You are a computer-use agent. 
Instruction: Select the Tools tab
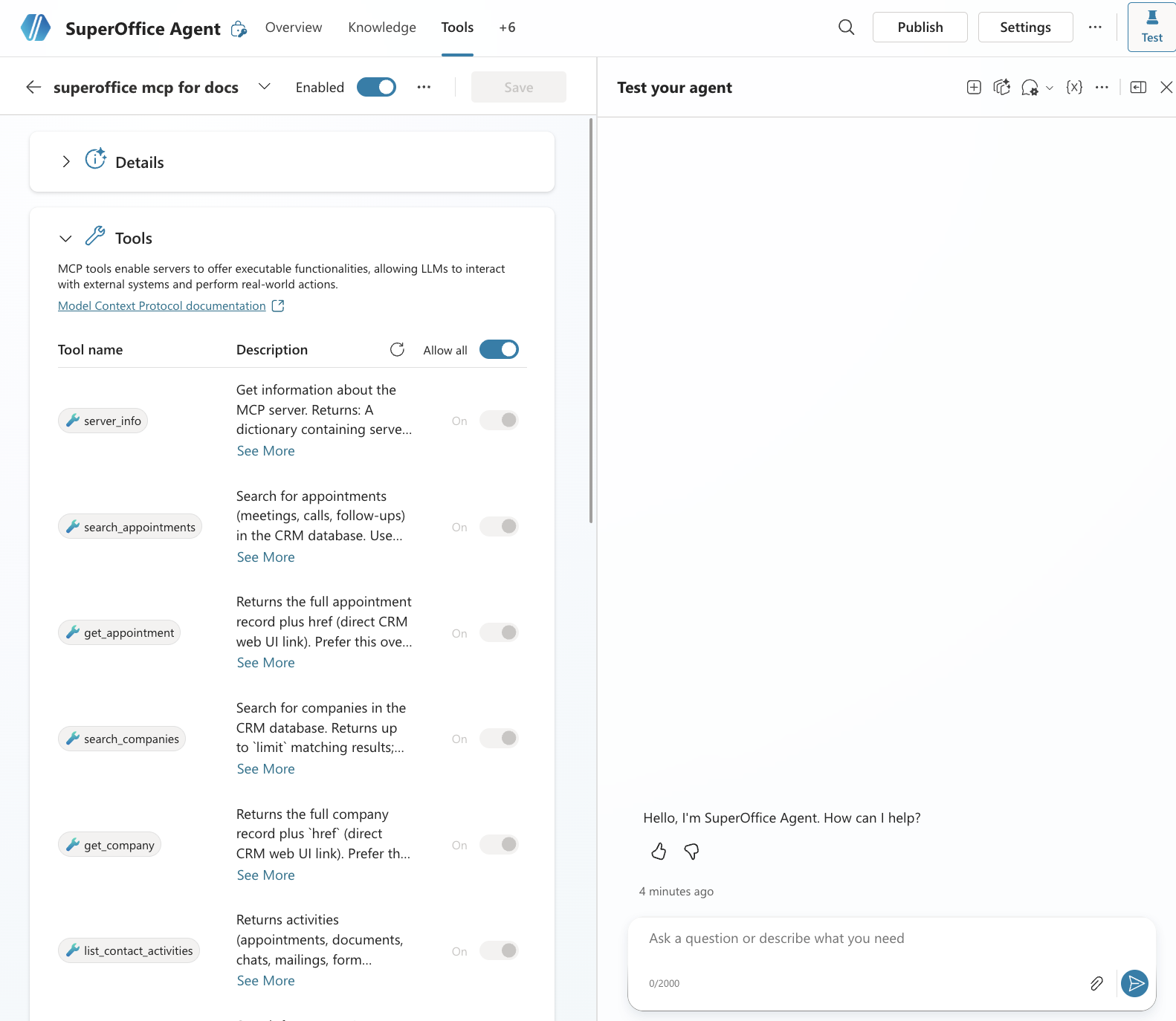[457, 27]
